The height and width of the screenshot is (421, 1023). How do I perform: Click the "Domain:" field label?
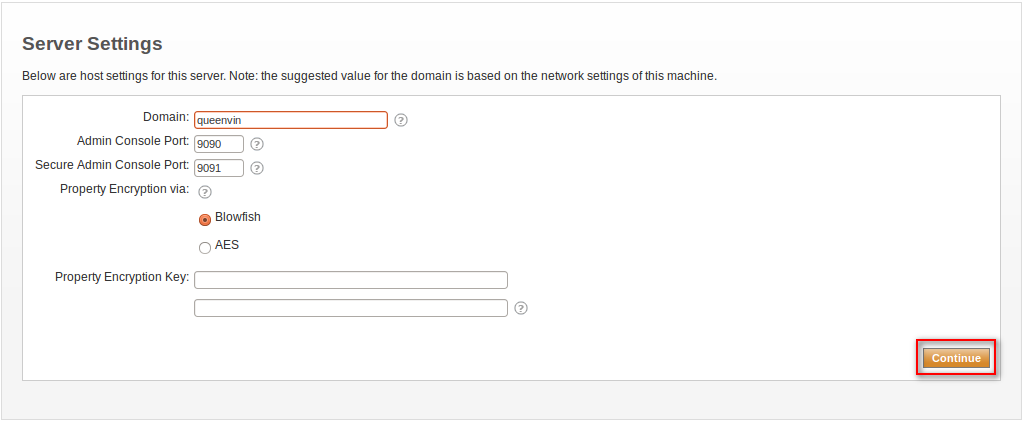click(x=166, y=118)
